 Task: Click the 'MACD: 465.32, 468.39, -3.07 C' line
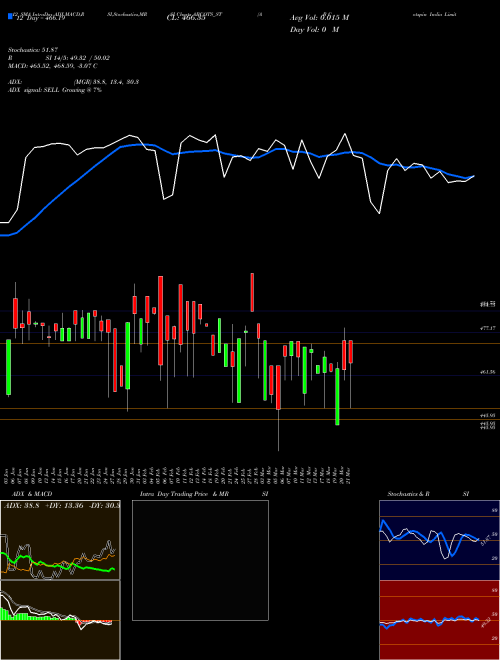[53, 66]
